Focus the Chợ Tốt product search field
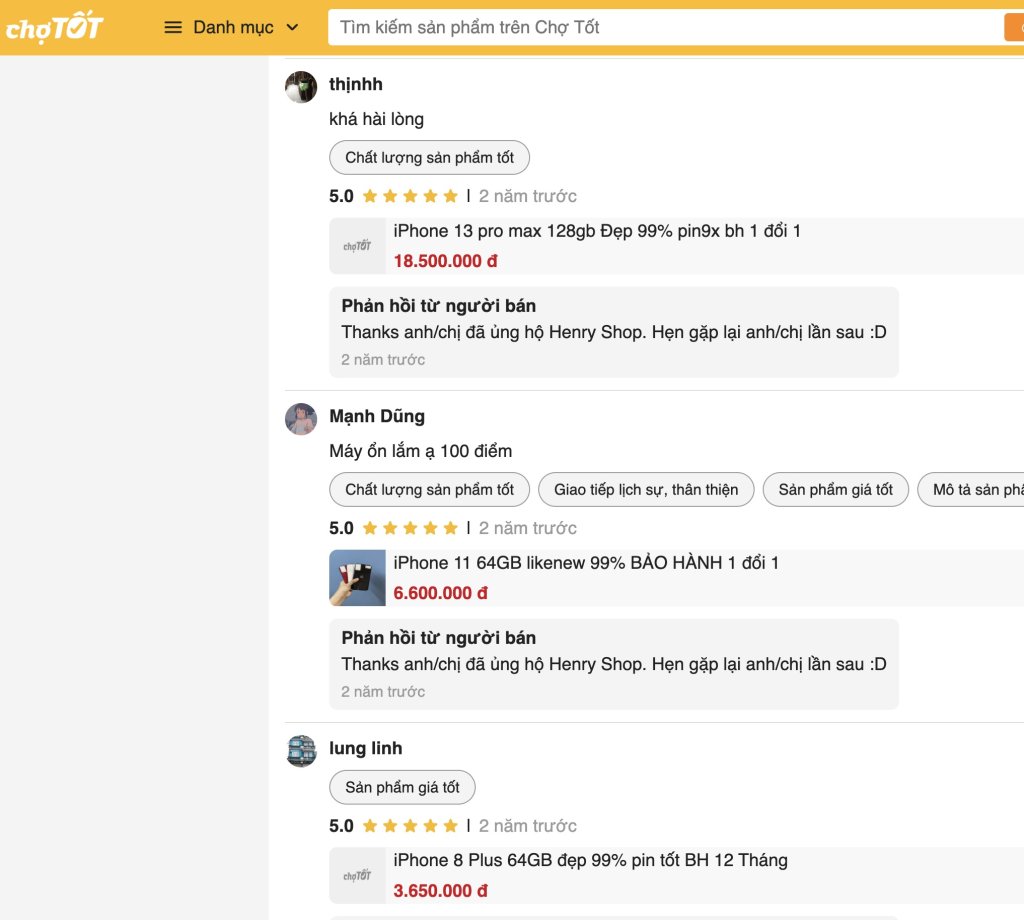Viewport: 1024px width, 920px height. click(x=665, y=27)
